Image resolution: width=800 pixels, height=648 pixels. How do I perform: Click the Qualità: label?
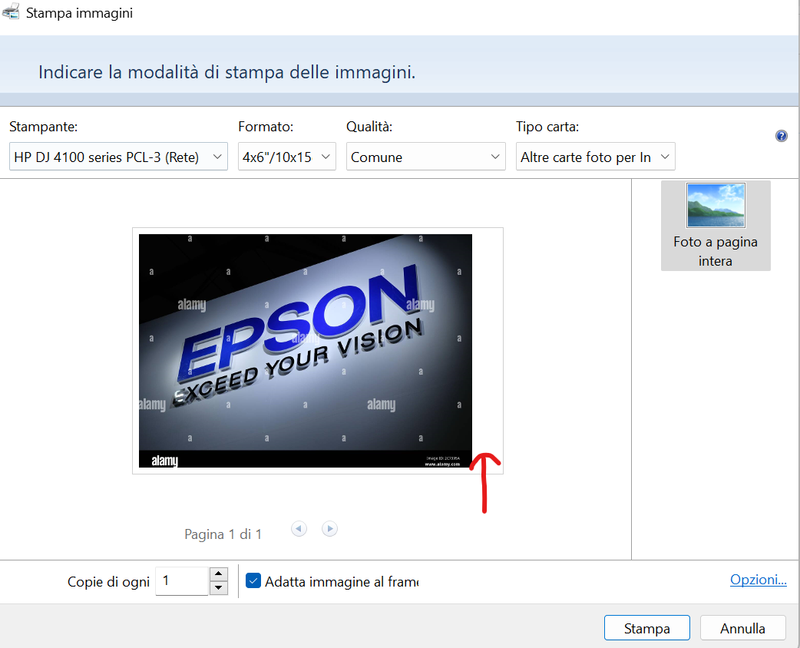[369, 127]
